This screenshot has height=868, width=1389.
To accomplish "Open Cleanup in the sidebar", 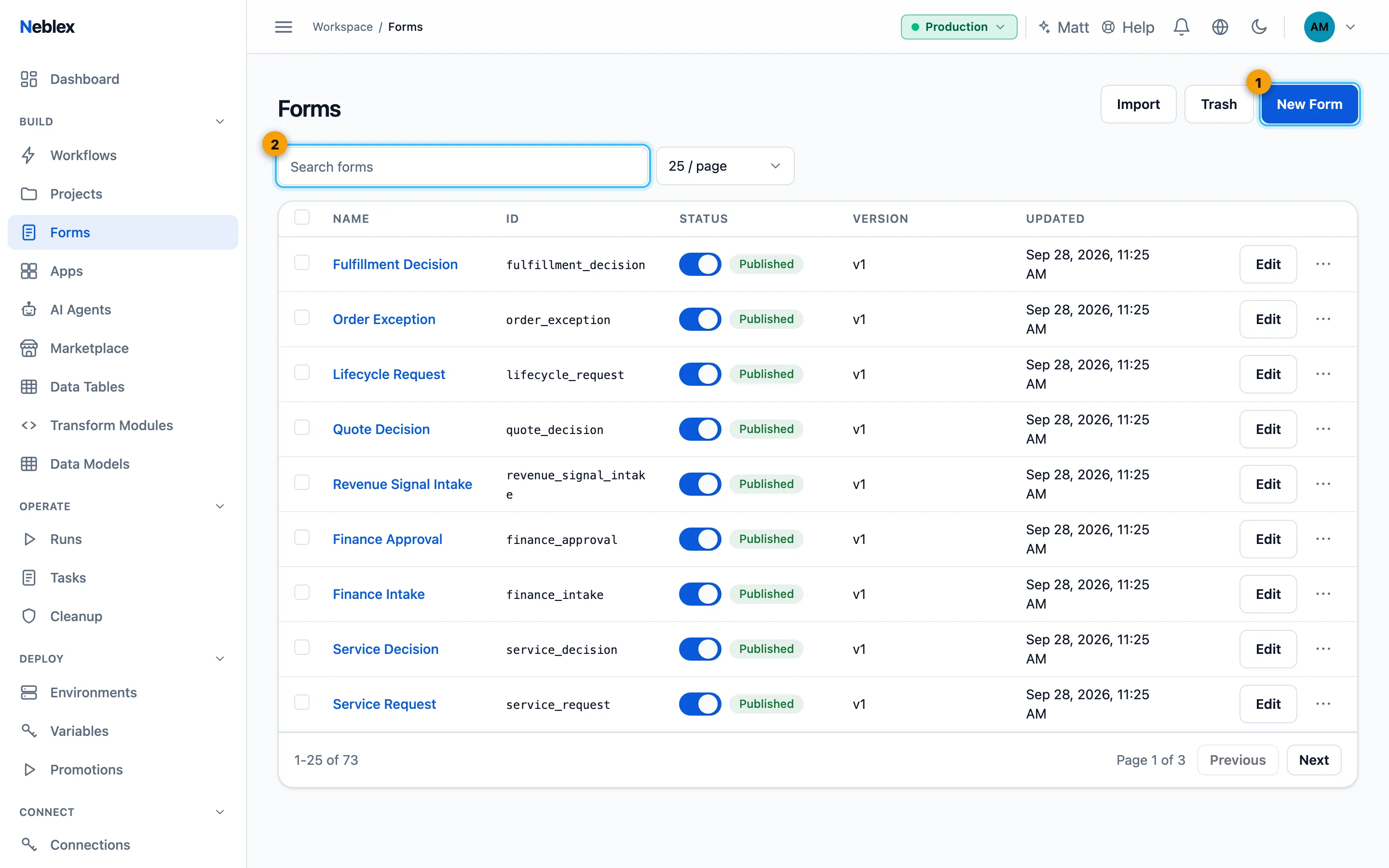I will (123, 616).
